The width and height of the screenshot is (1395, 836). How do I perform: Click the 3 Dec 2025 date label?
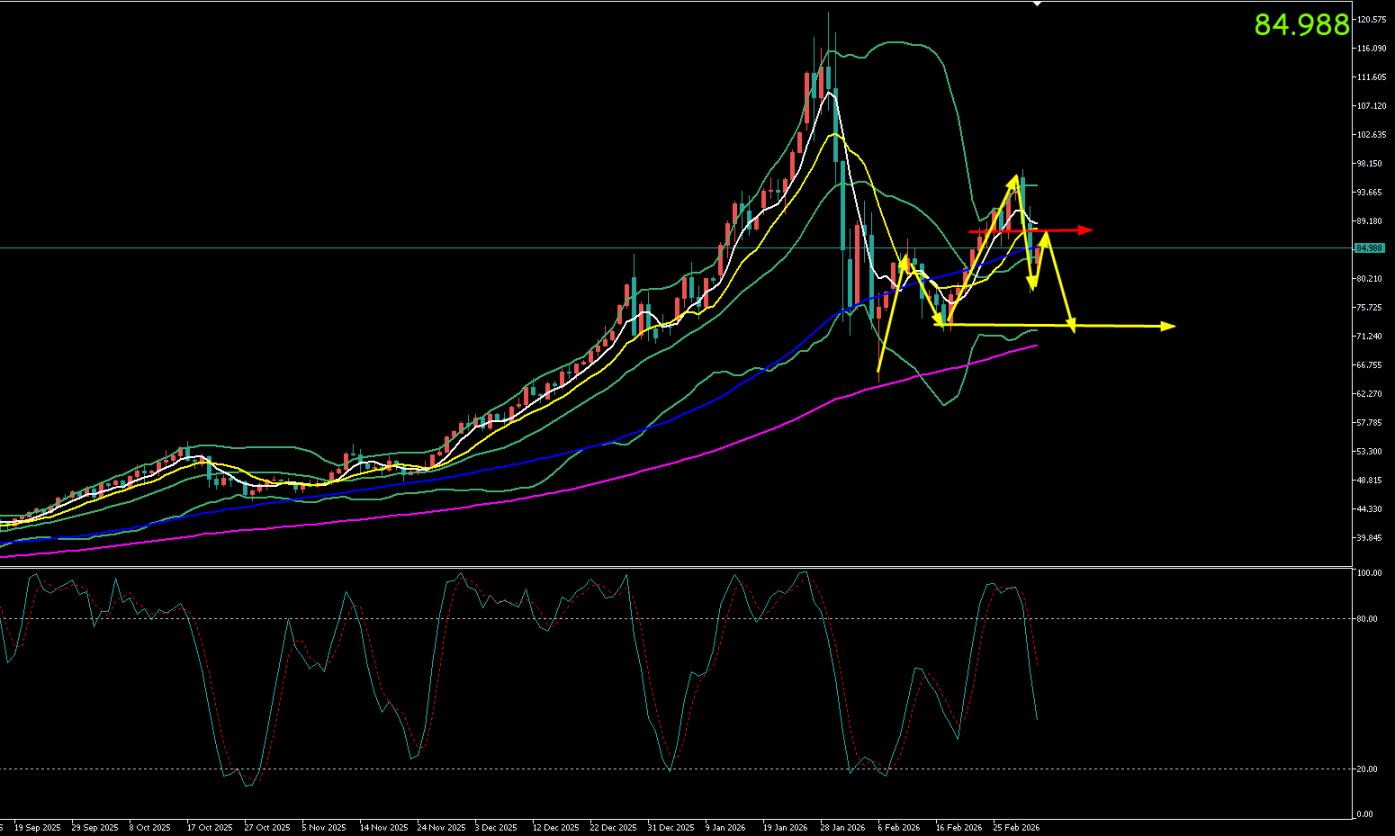click(495, 828)
